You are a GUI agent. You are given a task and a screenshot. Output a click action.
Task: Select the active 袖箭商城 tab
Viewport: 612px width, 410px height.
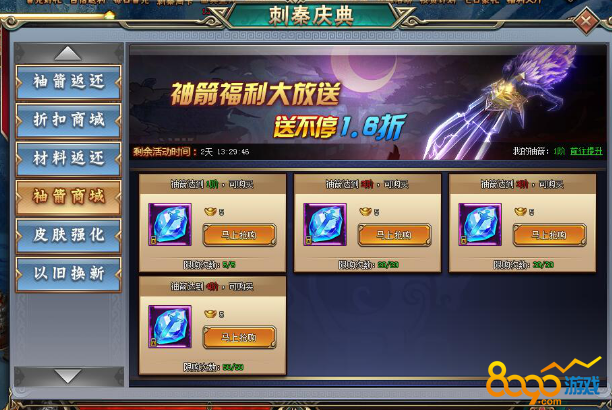(x=68, y=197)
